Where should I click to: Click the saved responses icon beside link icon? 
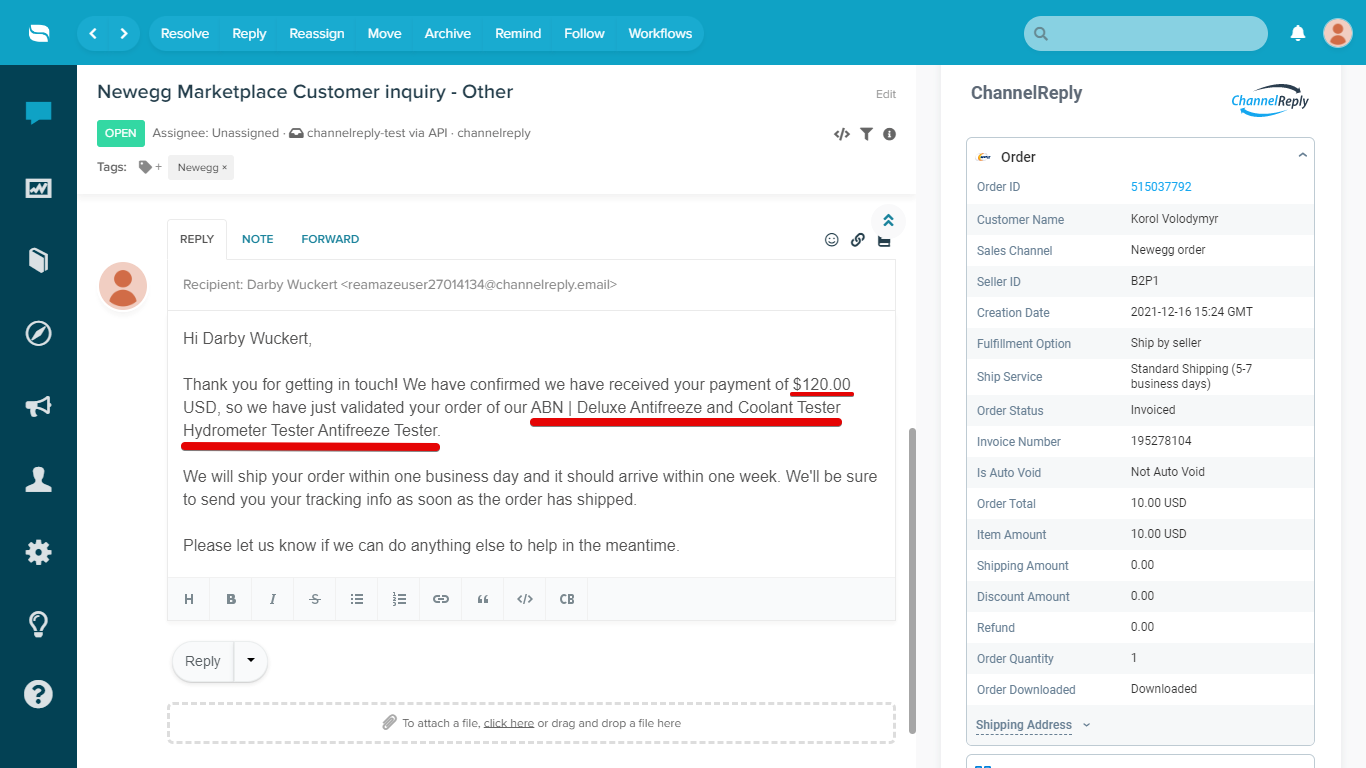click(884, 241)
